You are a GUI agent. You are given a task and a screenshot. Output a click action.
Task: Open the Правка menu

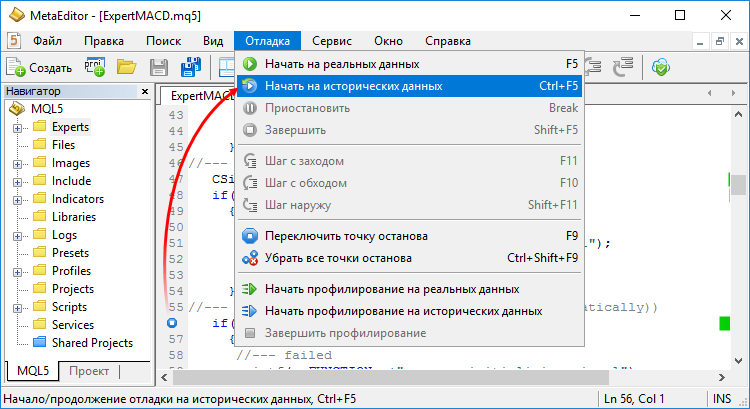[104, 41]
